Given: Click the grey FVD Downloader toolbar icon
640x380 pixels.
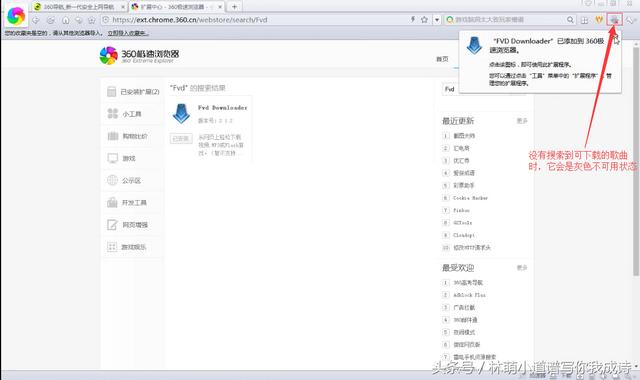Looking at the screenshot, I should (x=614, y=20).
